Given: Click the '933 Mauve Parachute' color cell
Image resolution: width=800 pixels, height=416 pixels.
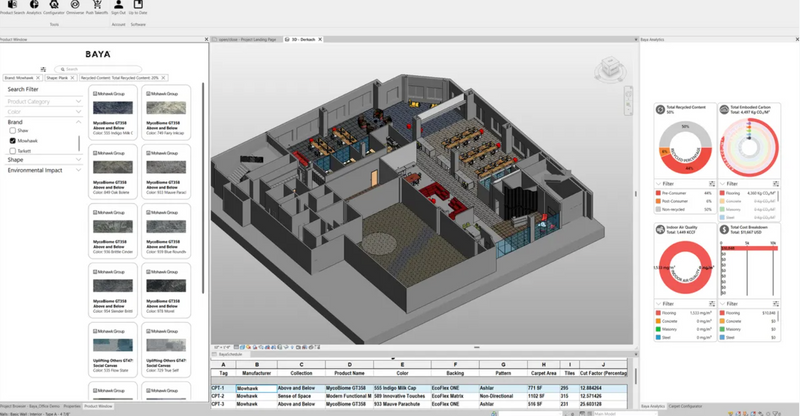Looking at the screenshot, I should click(x=402, y=404).
